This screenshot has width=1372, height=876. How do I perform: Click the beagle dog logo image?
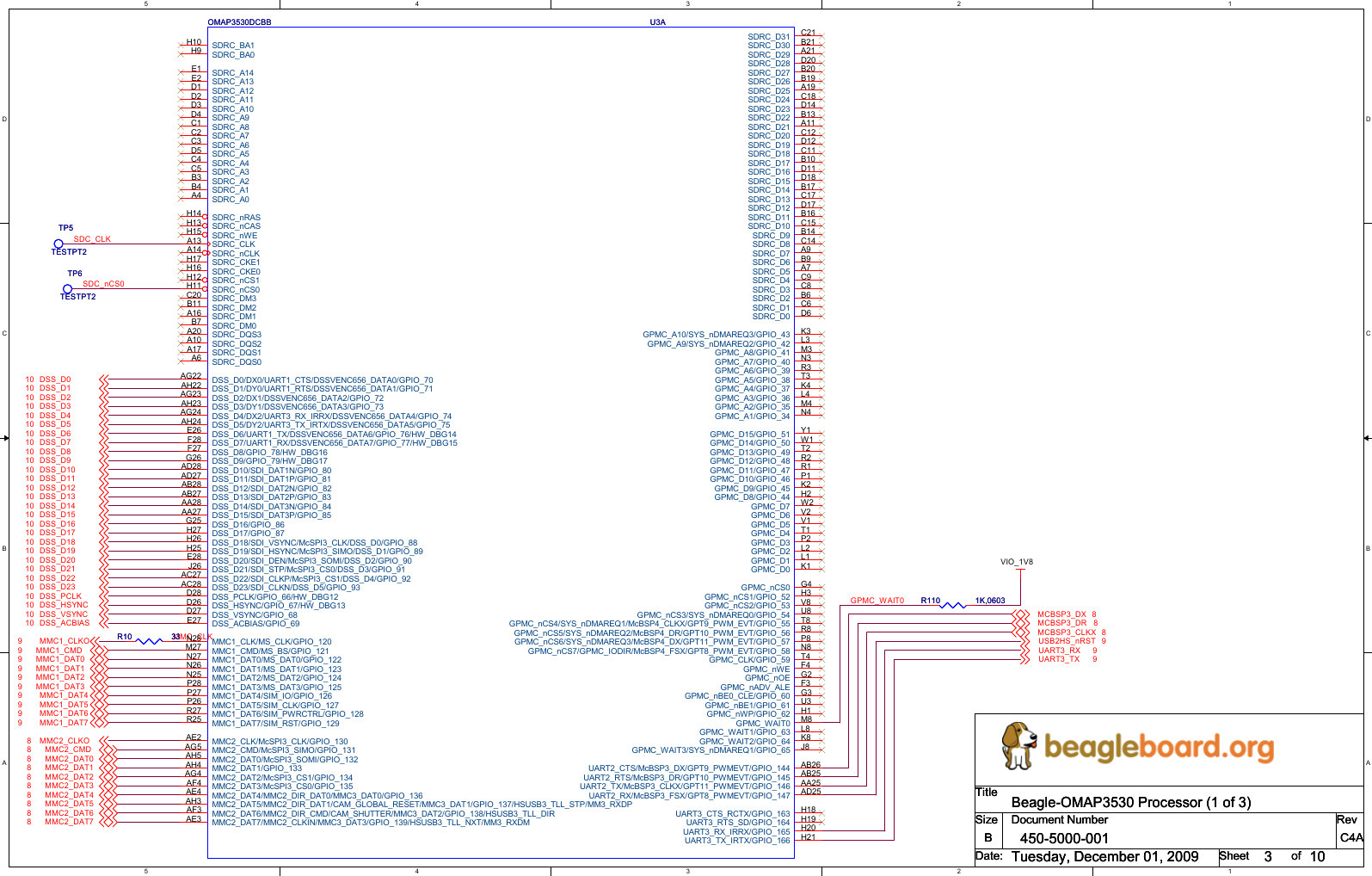click(x=1019, y=746)
